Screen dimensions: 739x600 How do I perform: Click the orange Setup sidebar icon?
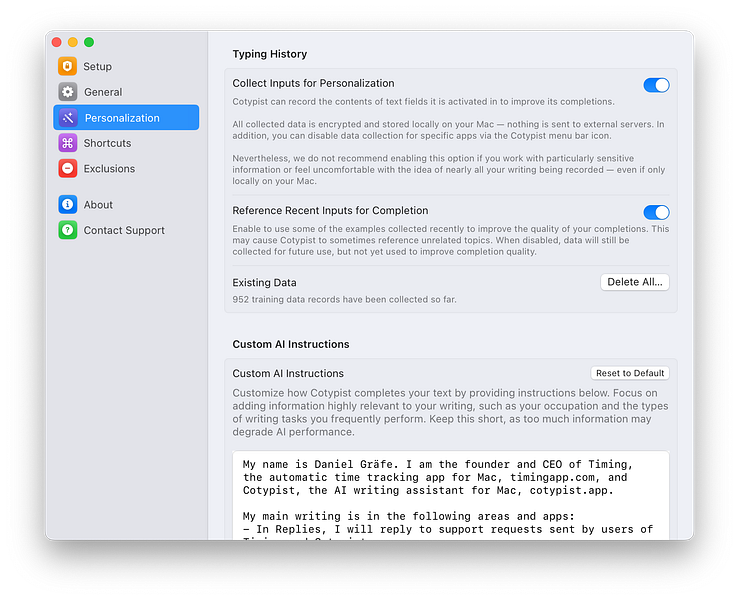67,66
